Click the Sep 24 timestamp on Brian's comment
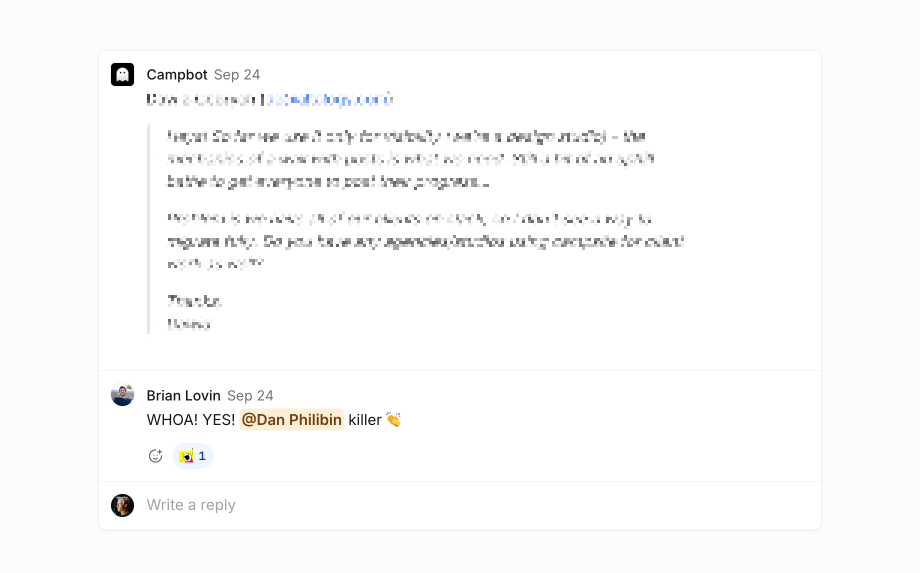Image resolution: width=920 pixels, height=573 pixels. click(x=250, y=396)
